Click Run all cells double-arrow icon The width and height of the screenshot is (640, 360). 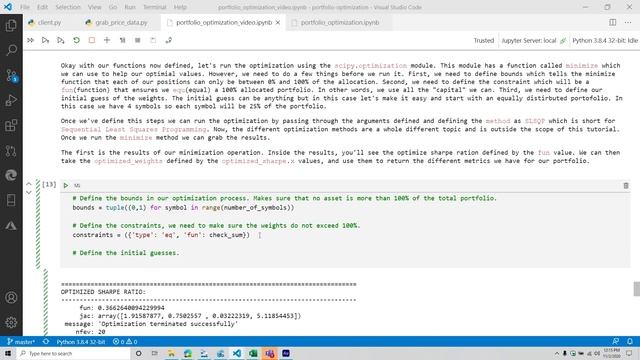coord(30,40)
